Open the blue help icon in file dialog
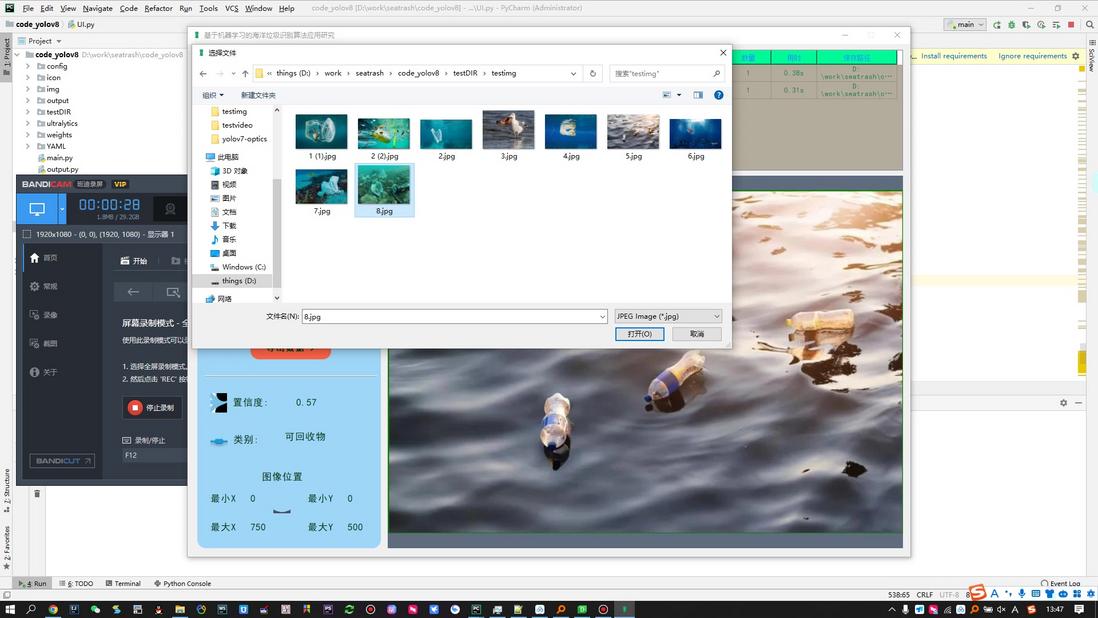This screenshot has height=618, width=1098. coord(718,95)
